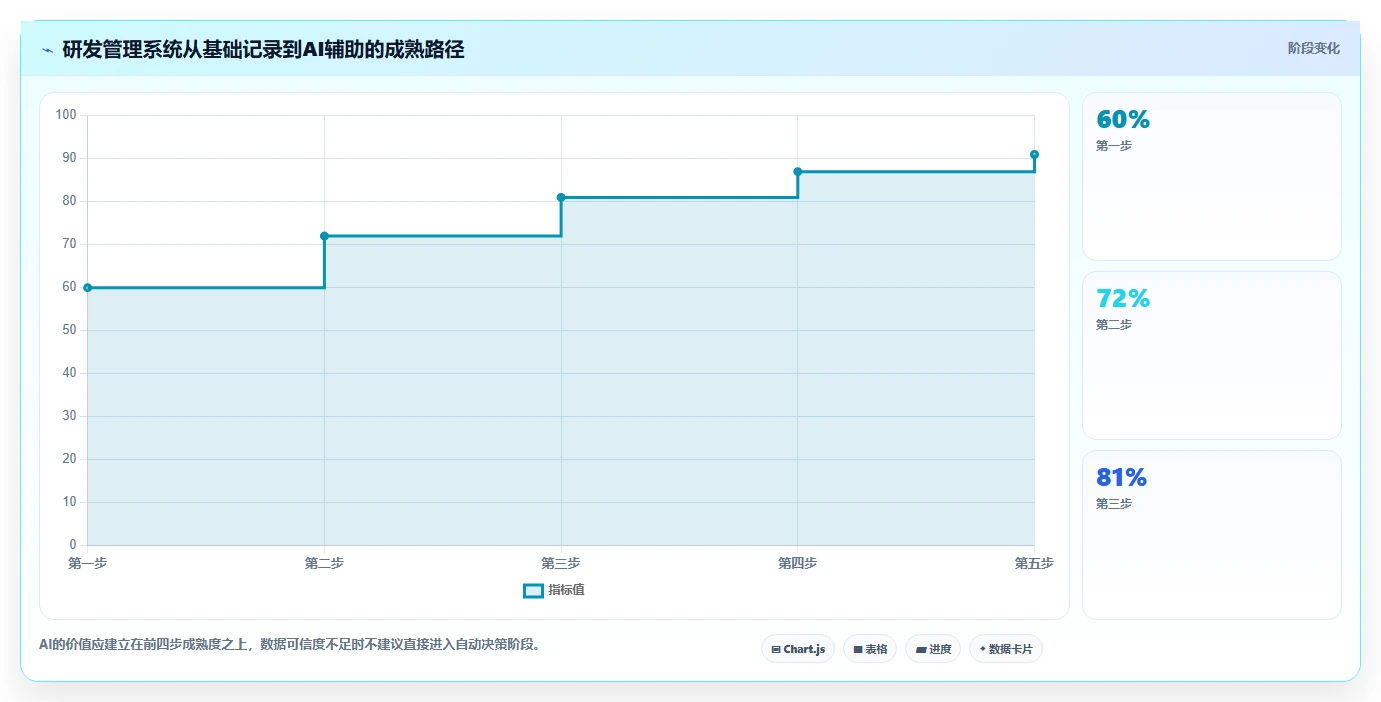Click the chart title 研发管理系统从基础记录到AI辅助的成熟路径
The width and height of the screenshot is (1381, 702).
pyautogui.click(x=263, y=49)
